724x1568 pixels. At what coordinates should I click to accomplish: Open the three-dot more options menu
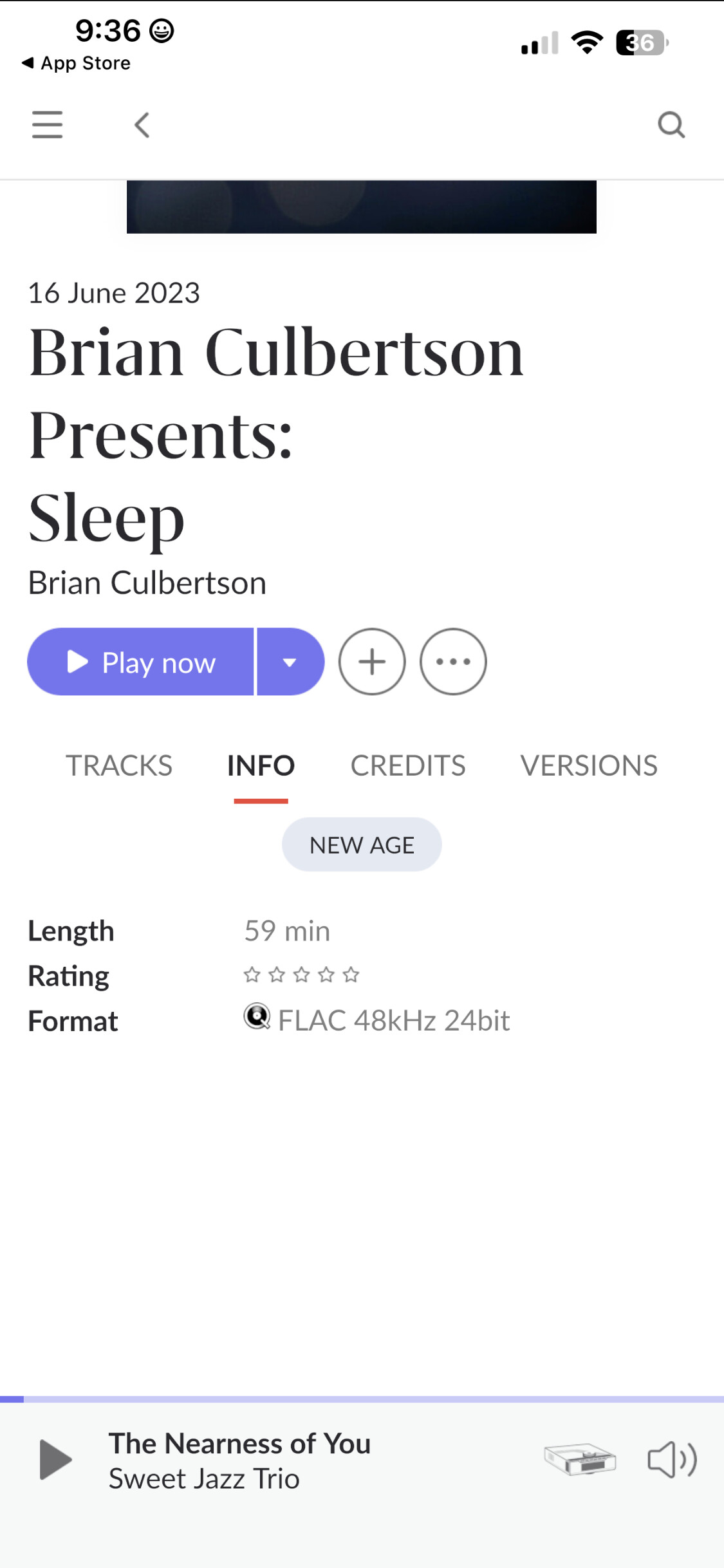[453, 662]
